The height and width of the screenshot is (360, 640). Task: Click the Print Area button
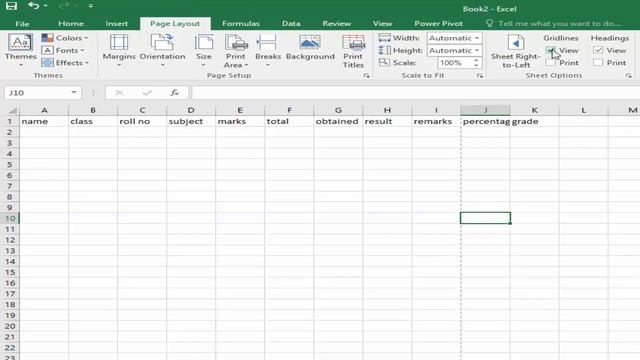click(236, 51)
